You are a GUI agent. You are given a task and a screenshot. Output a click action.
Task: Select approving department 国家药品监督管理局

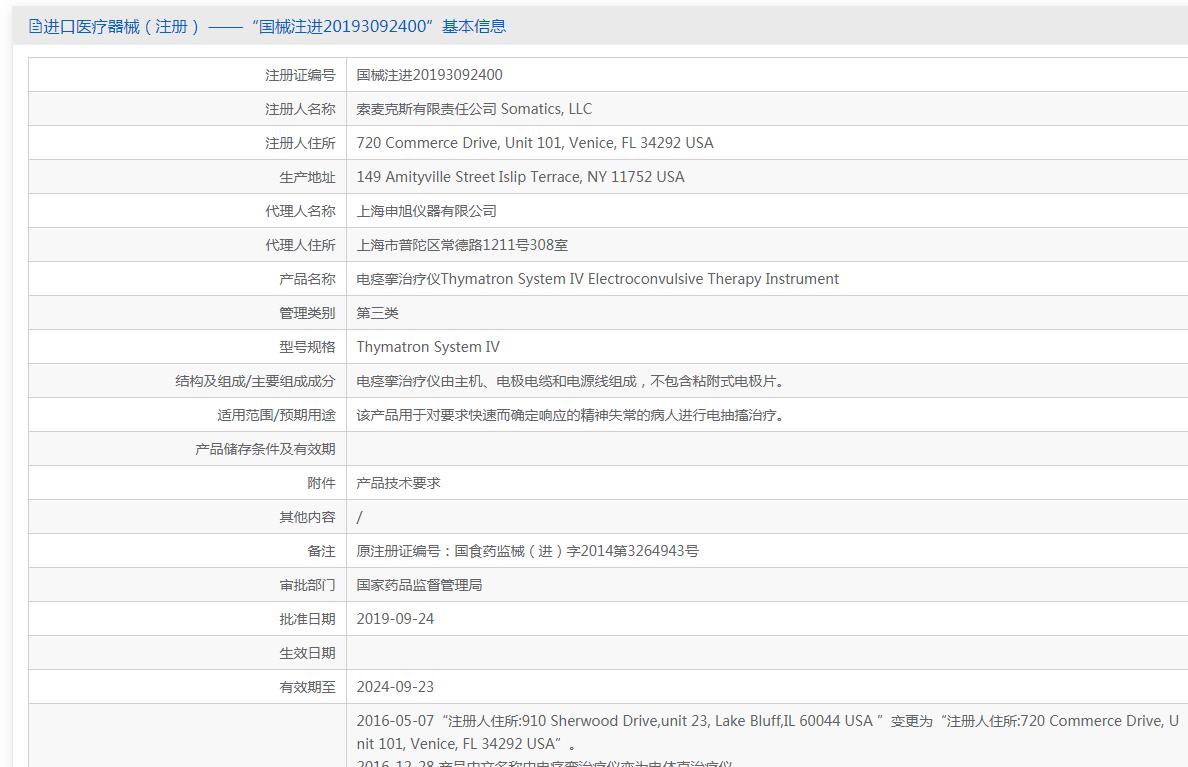(419, 586)
